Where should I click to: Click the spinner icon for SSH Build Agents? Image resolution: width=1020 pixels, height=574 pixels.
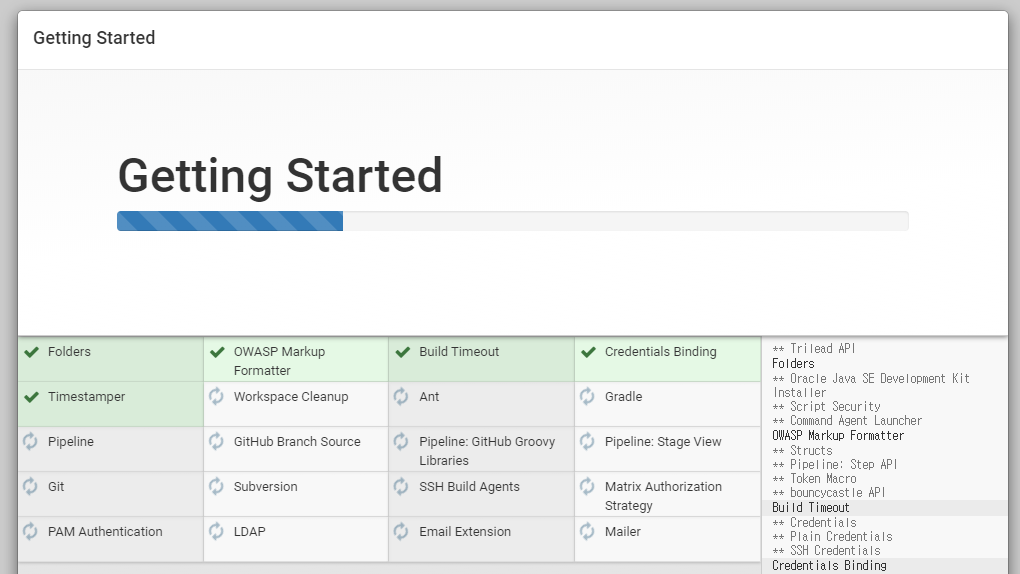(401, 486)
